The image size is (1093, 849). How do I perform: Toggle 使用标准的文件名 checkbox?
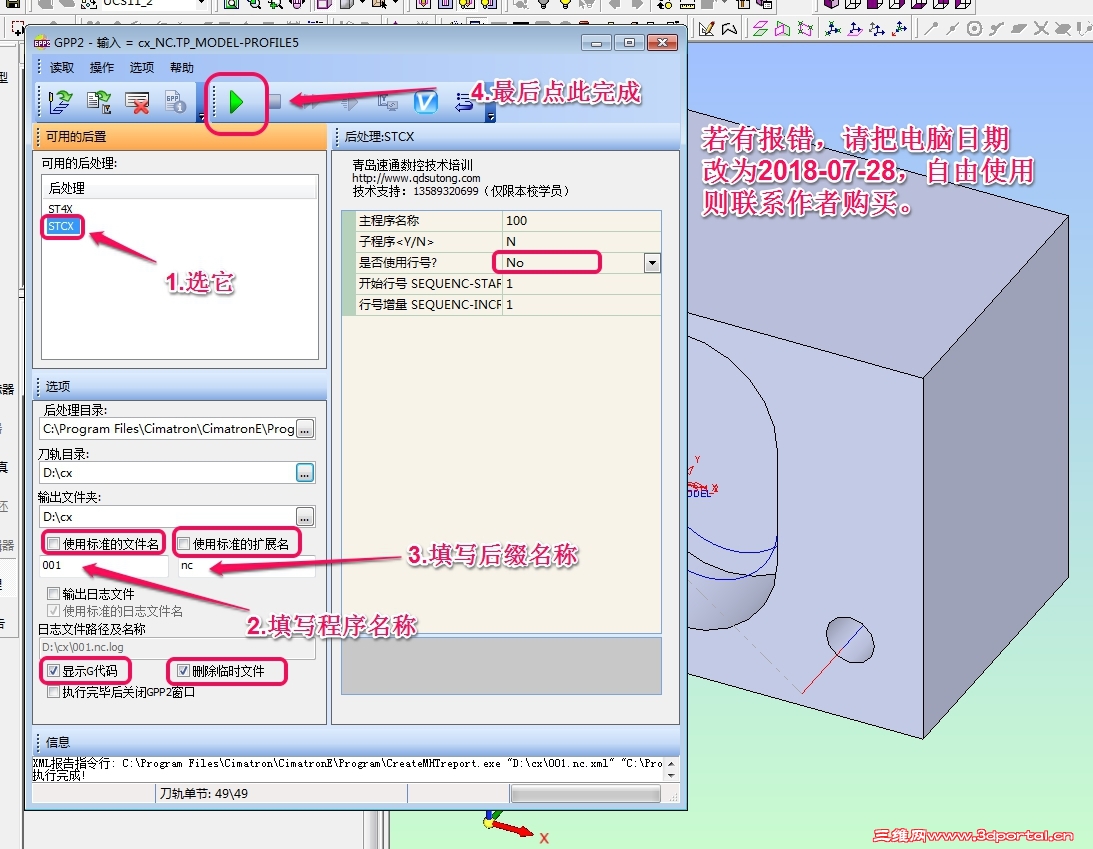click(54, 544)
